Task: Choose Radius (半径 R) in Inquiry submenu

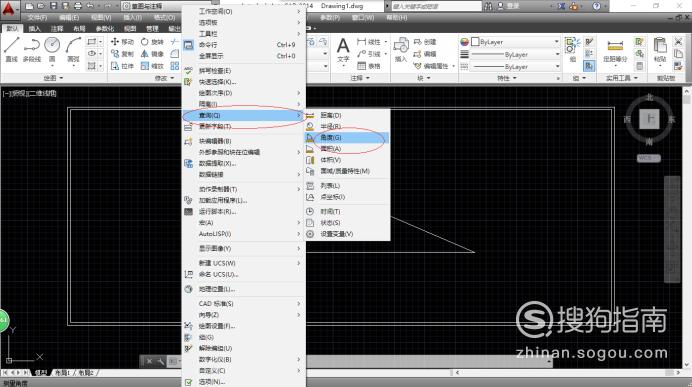Action: pos(347,126)
